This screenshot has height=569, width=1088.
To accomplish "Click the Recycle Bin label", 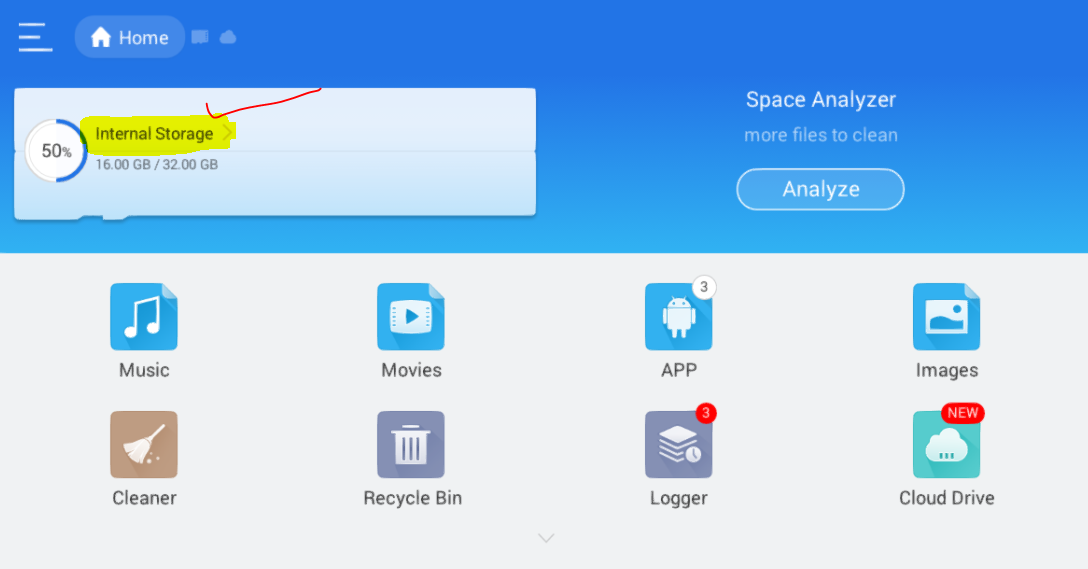I will (412, 498).
